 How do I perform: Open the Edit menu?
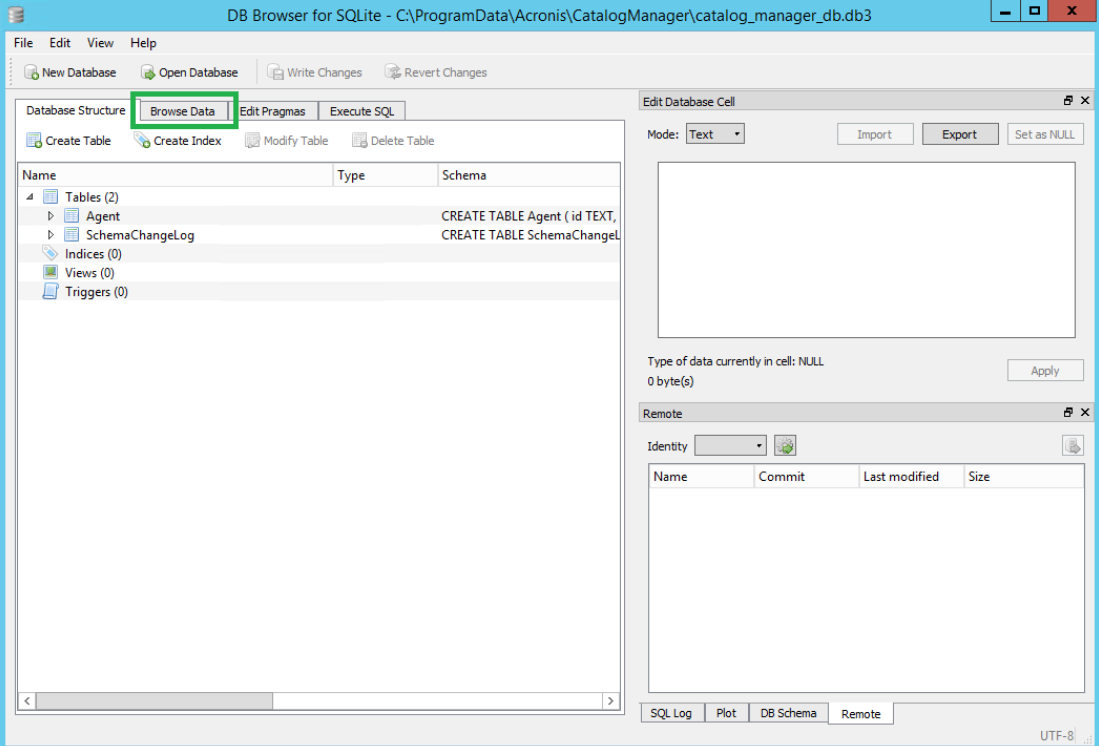click(x=60, y=43)
